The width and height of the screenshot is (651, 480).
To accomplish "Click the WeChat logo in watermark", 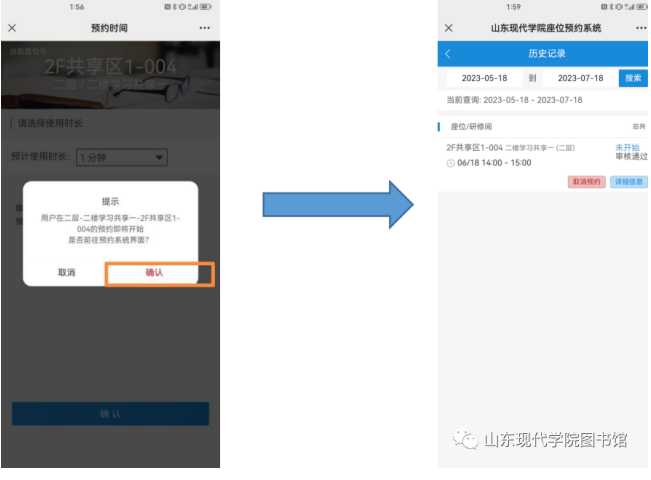I will coord(465,440).
